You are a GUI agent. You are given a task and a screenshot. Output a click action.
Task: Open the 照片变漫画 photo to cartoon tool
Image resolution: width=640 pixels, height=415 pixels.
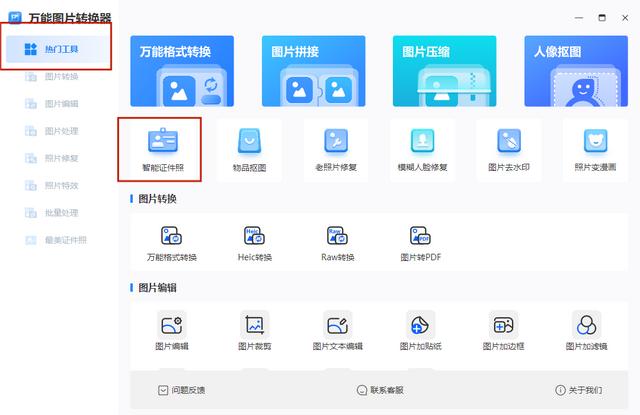click(x=596, y=149)
